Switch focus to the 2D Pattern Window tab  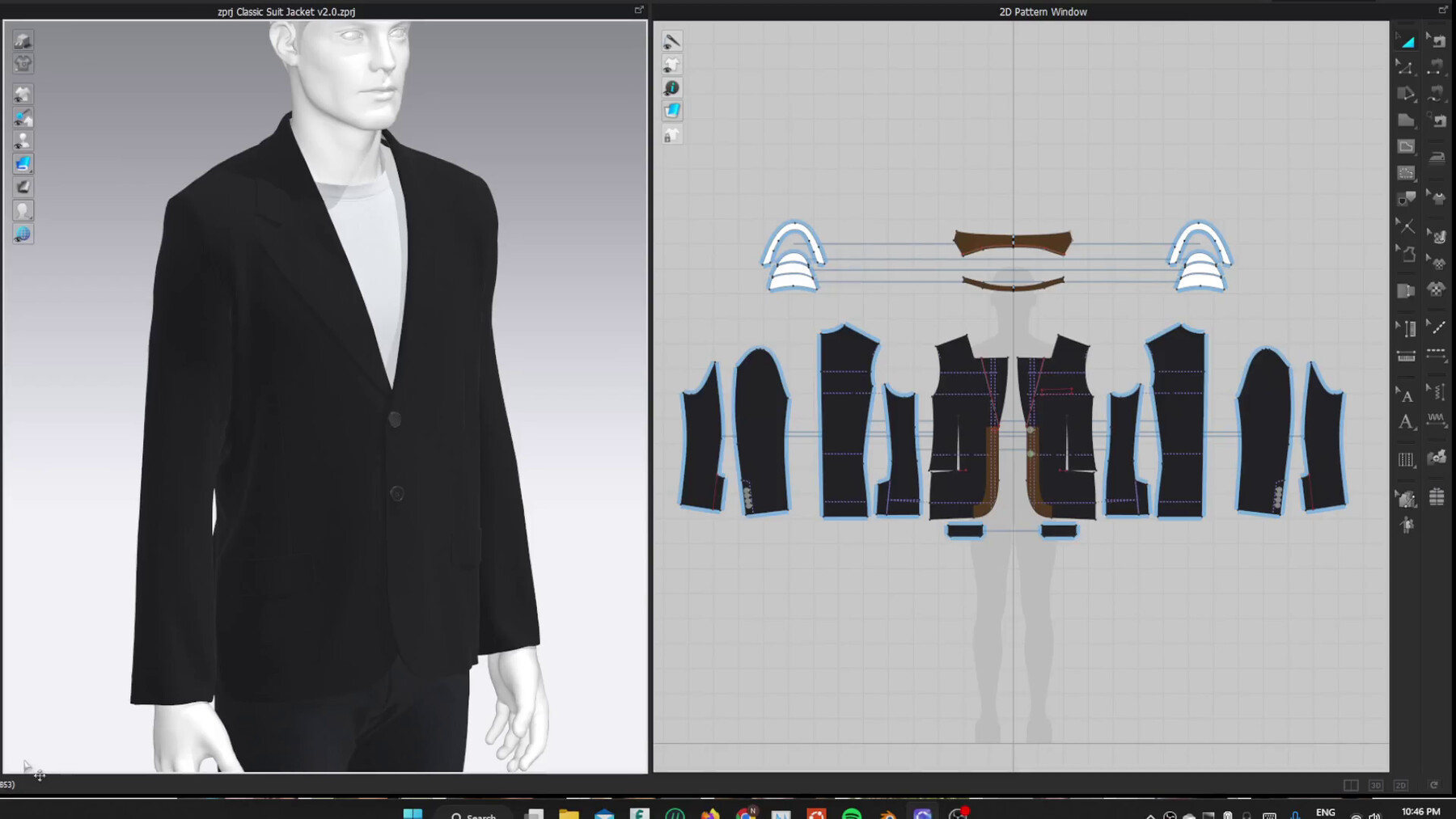(1041, 11)
